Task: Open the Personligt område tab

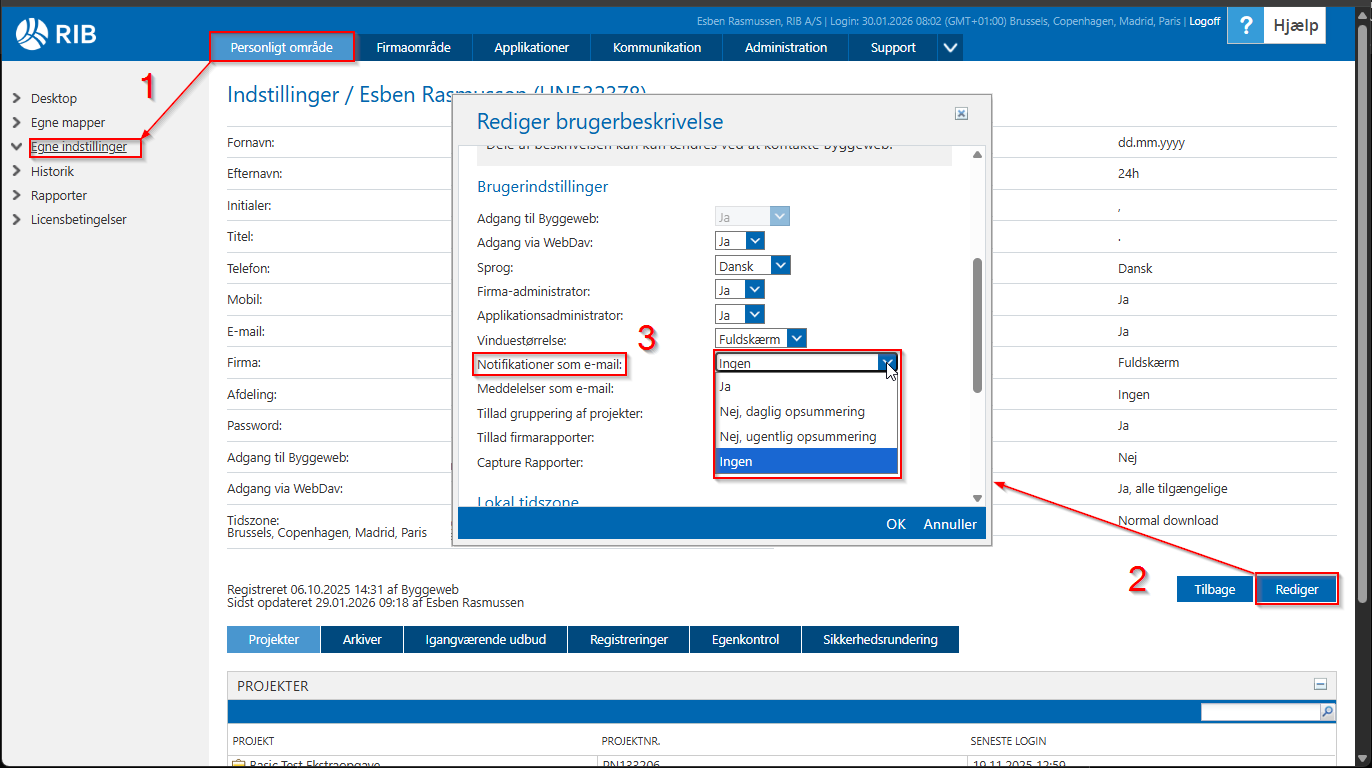Action: (x=283, y=47)
